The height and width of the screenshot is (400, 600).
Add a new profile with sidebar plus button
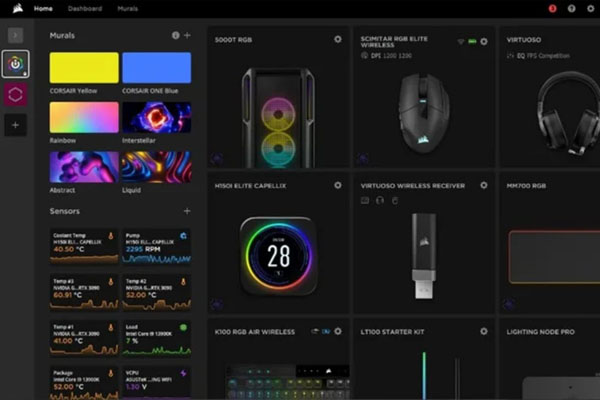coord(16,125)
